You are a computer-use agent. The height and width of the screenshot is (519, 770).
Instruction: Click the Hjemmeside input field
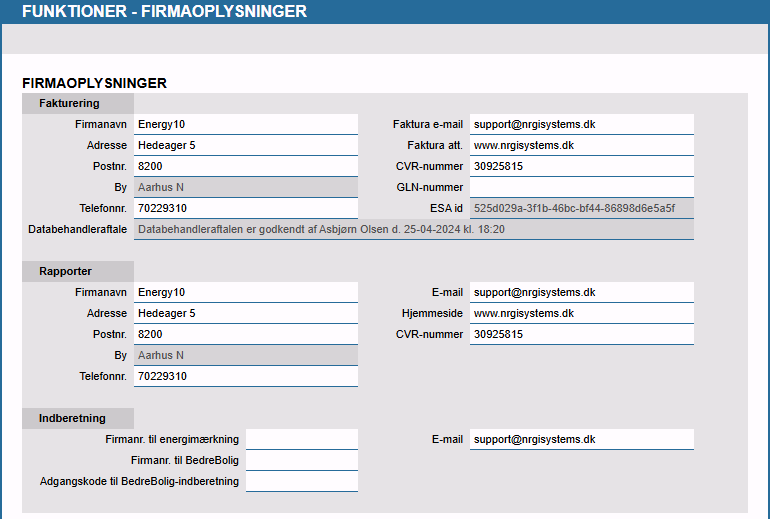click(x=581, y=313)
